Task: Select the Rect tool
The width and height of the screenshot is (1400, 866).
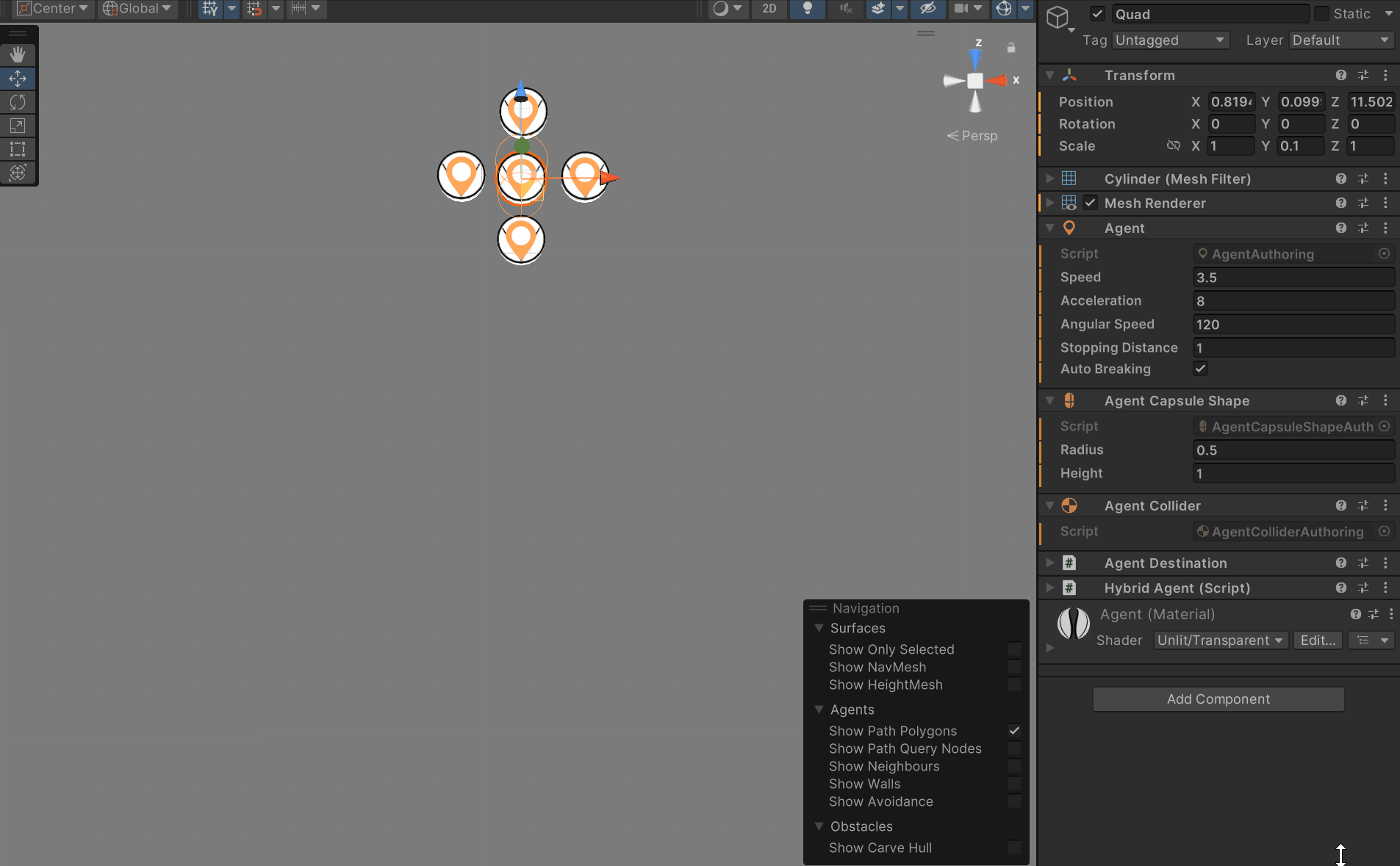Action: (x=18, y=148)
